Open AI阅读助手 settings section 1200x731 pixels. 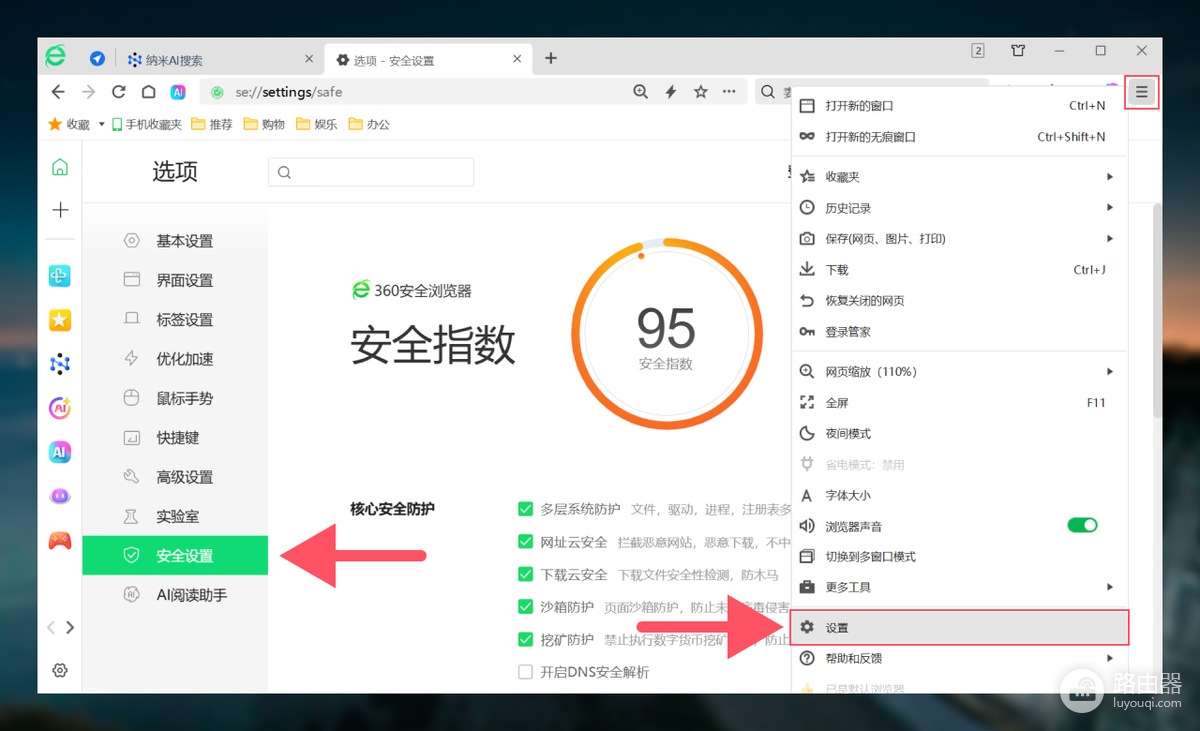175,595
